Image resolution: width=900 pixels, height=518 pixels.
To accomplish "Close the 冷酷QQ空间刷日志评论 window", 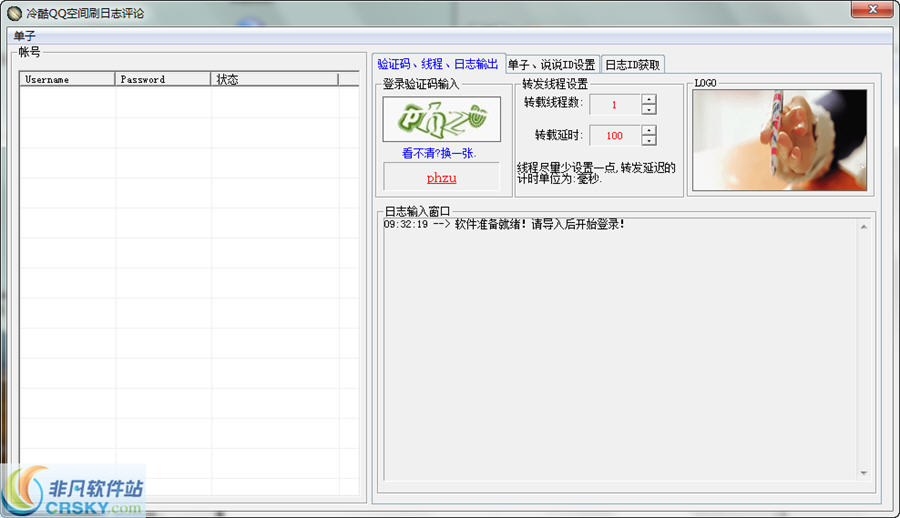I will coord(872,9).
